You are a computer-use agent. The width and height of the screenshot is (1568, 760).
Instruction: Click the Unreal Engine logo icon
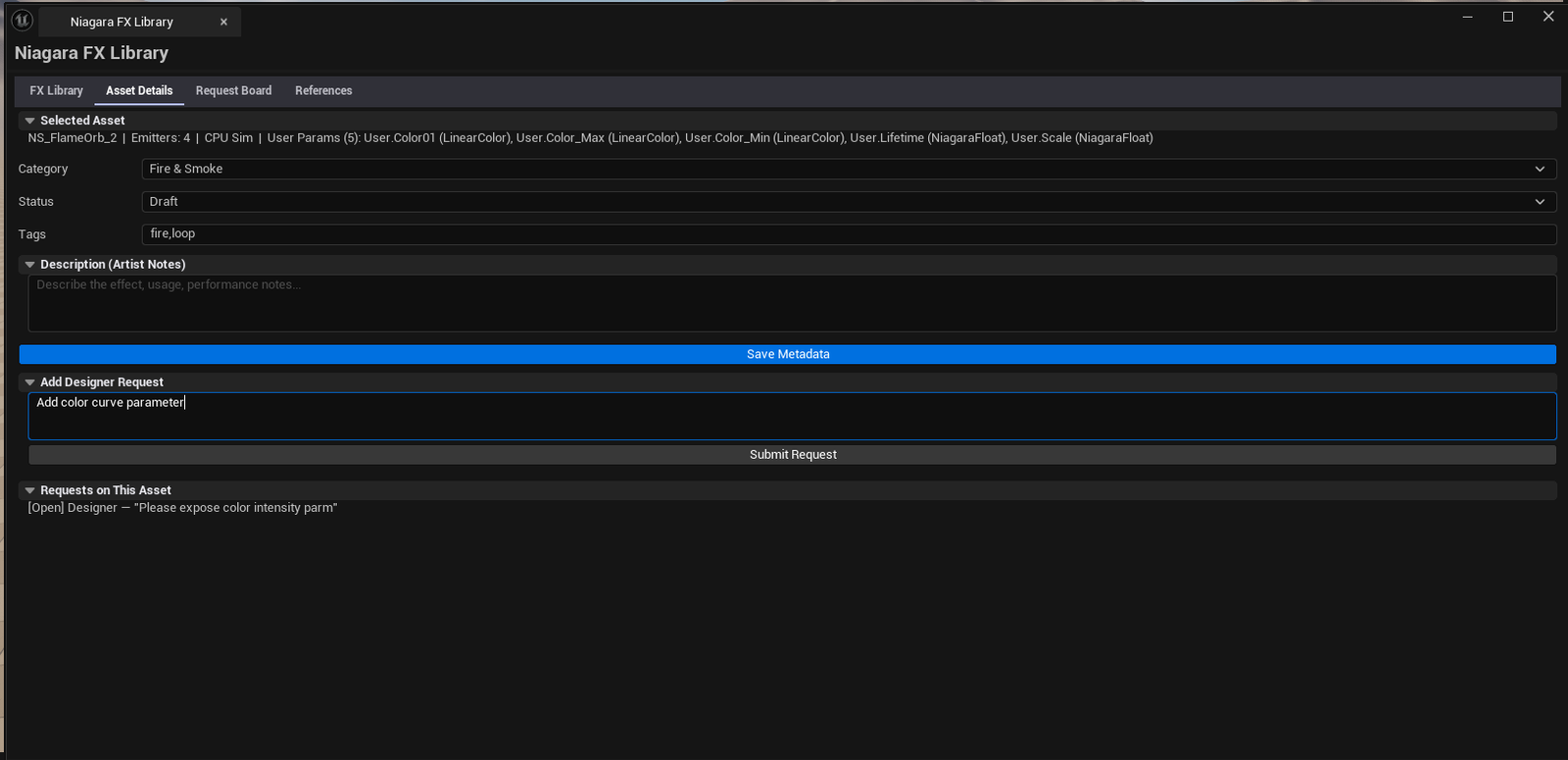pyautogui.click(x=22, y=20)
